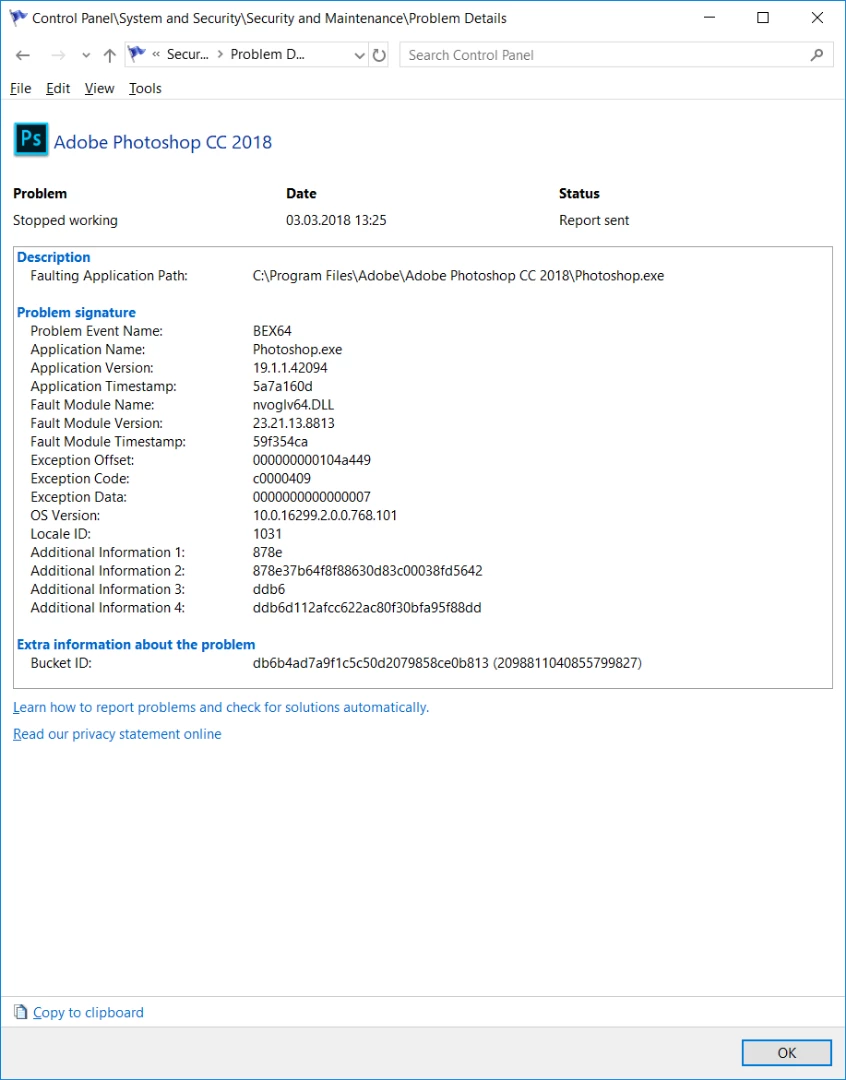
Task: Open the Tools menu
Action: coord(145,88)
